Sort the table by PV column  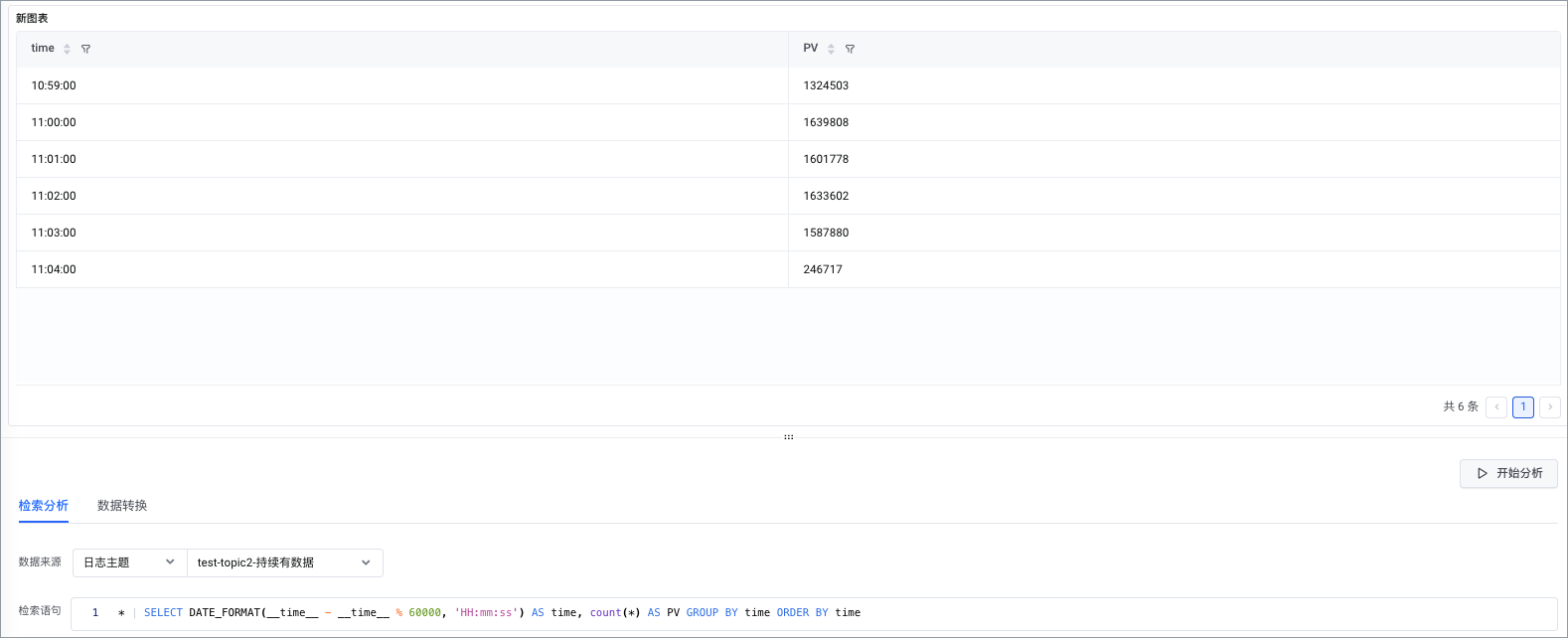tap(831, 49)
